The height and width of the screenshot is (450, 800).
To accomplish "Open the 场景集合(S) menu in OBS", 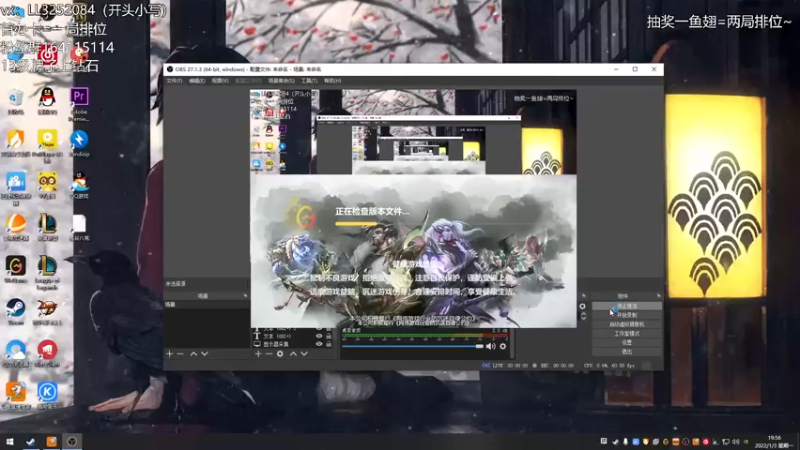I will coord(281,81).
